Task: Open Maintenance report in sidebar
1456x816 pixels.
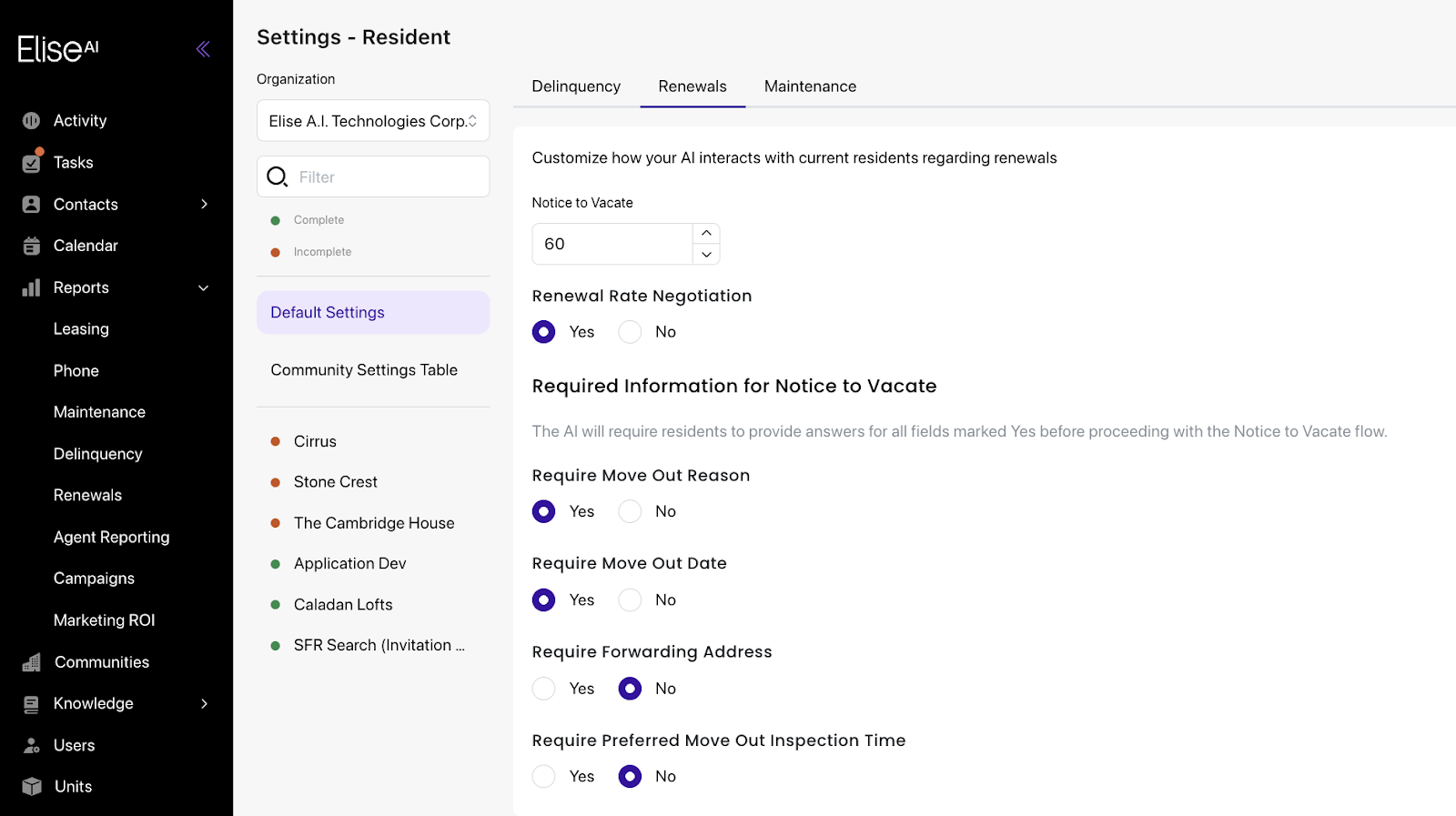Action: point(99,412)
